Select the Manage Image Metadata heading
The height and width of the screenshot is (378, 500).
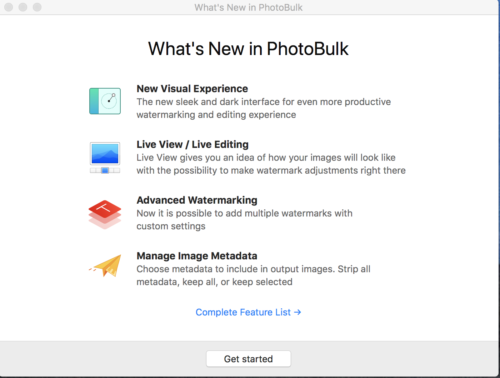(x=197, y=256)
